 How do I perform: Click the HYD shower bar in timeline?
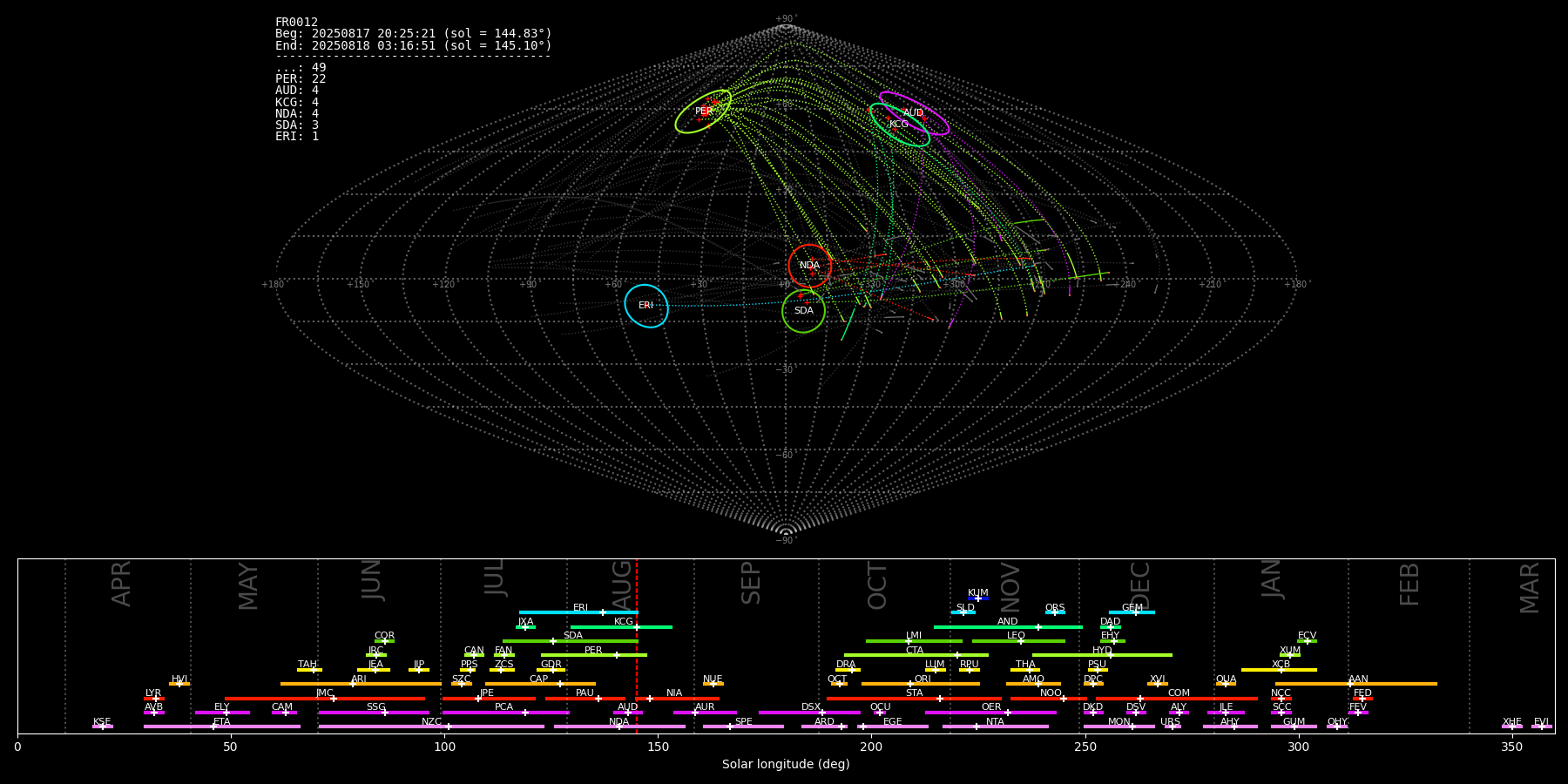coord(1102,655)
